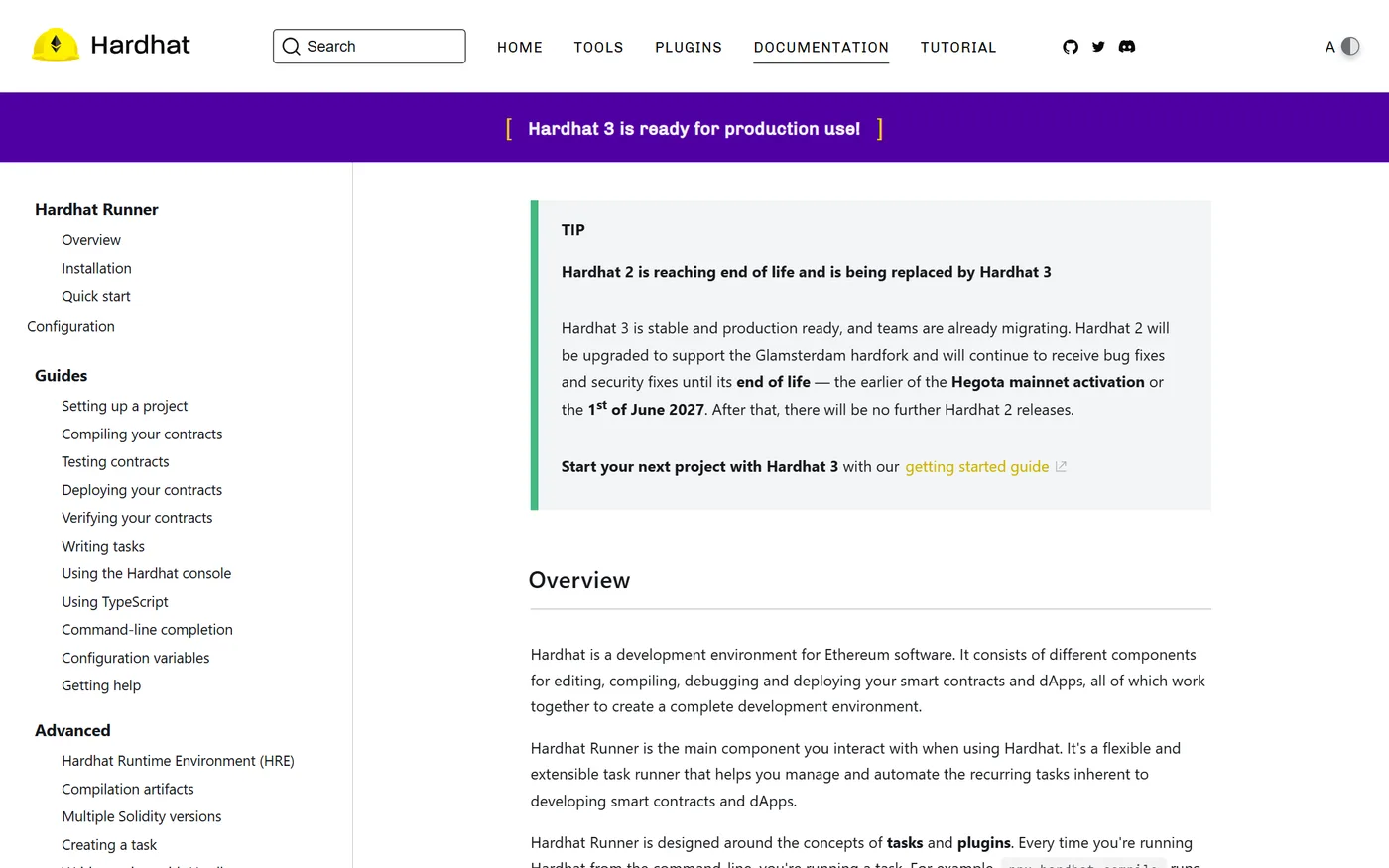This screenshot has height=868, width=1389.
Task: Open the TUTORIAL nav item
Action: pos(958,48)
